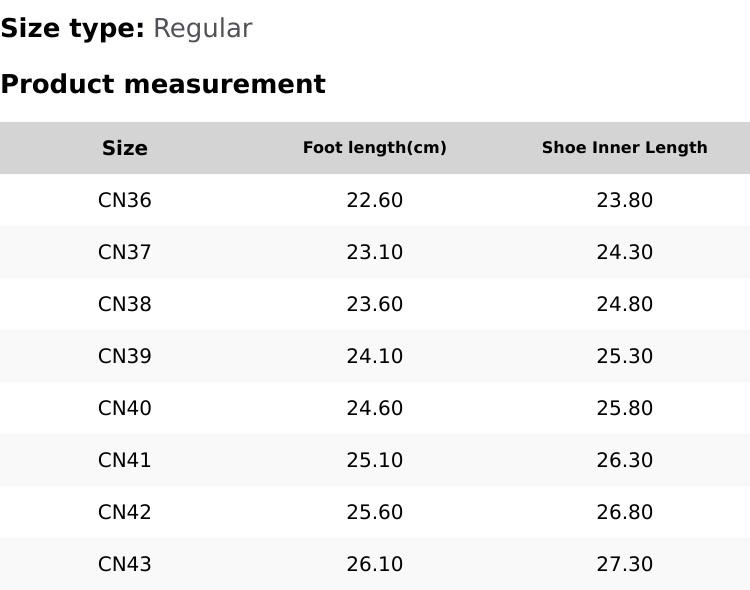750x590 pixels.
Task: Choose the CN42 size cell
Action: tap(125, 512)
